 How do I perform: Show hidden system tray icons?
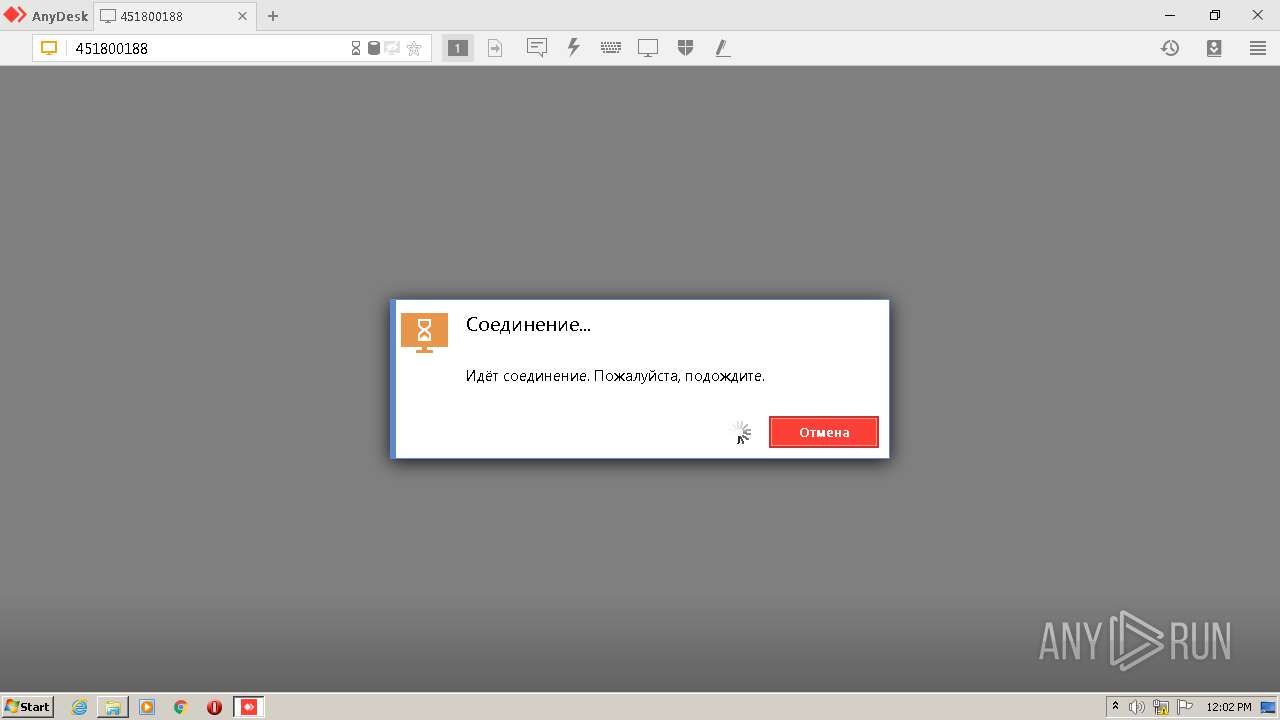[1116, 707]
